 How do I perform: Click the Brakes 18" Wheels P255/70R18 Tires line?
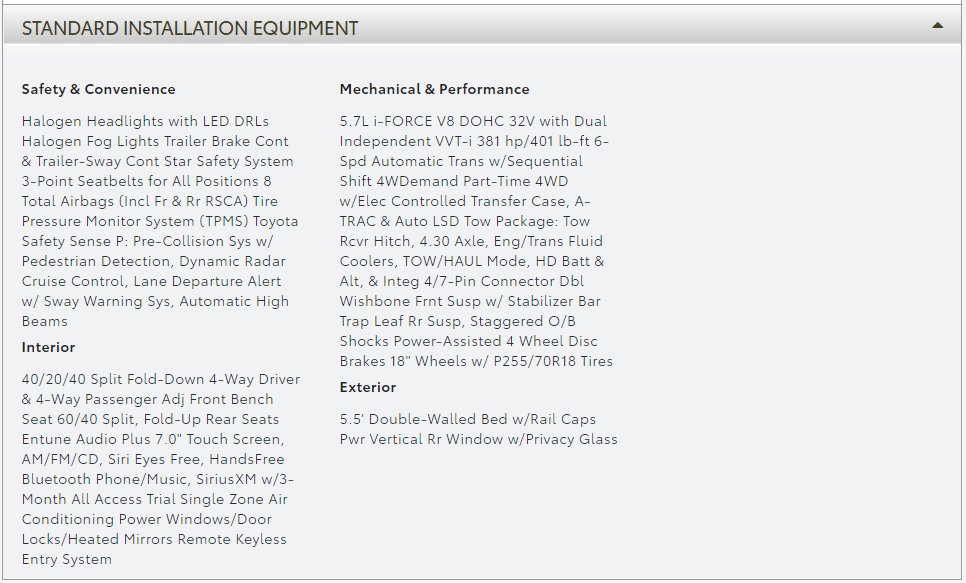(x=476, y=361)
